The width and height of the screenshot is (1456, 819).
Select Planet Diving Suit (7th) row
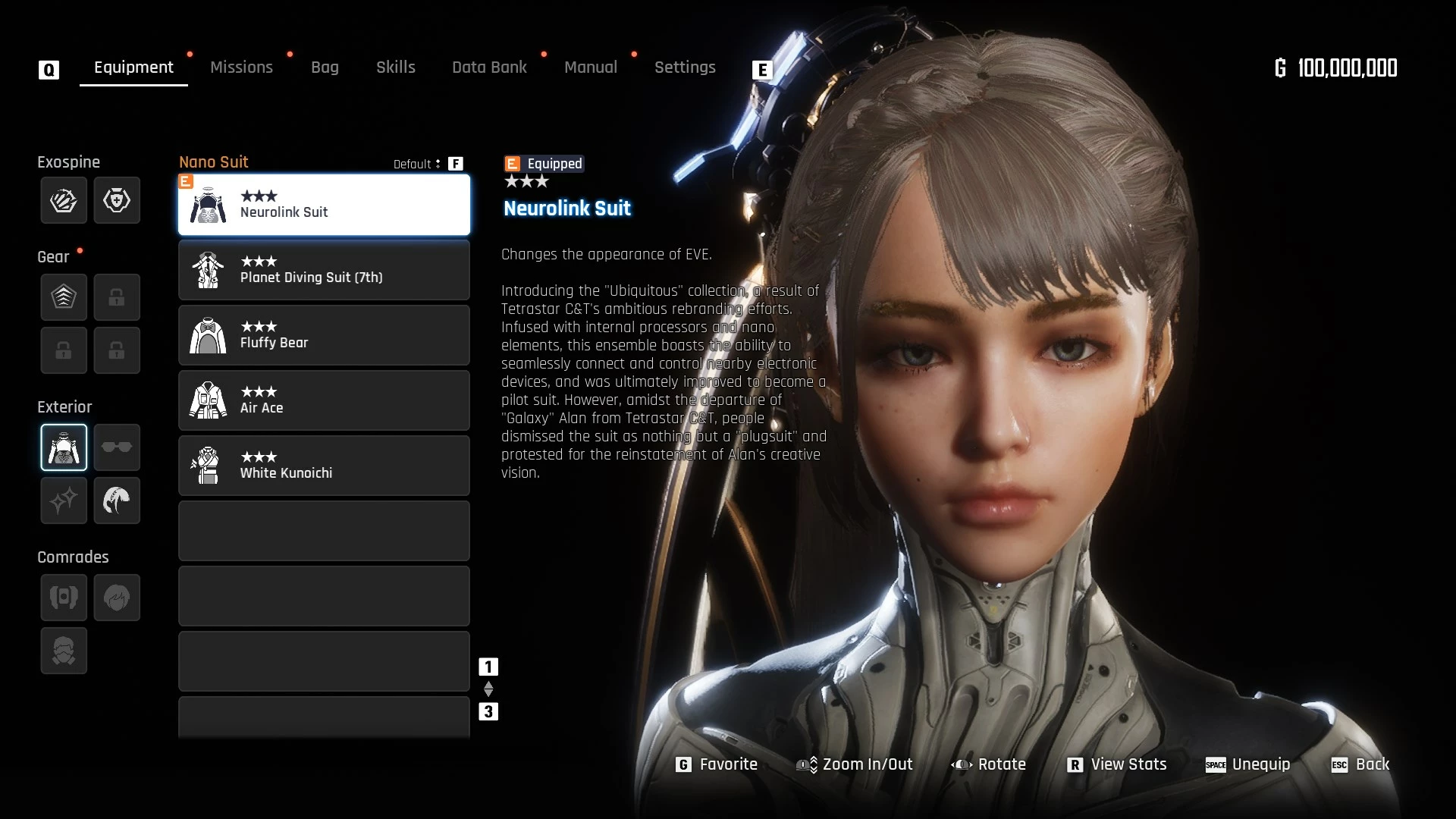(324, 270)
